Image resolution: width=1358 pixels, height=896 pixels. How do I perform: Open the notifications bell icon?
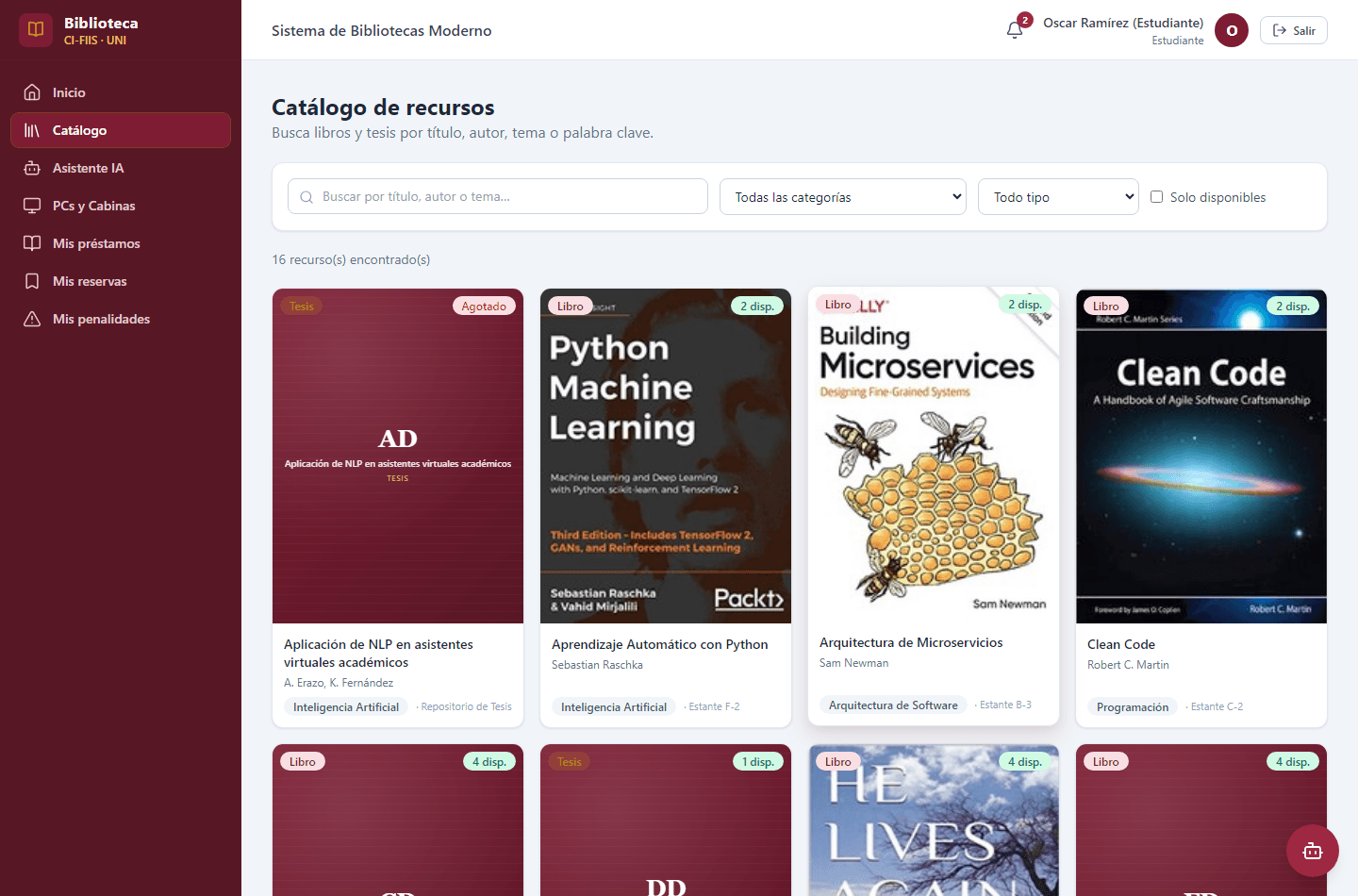point(1015,30)
